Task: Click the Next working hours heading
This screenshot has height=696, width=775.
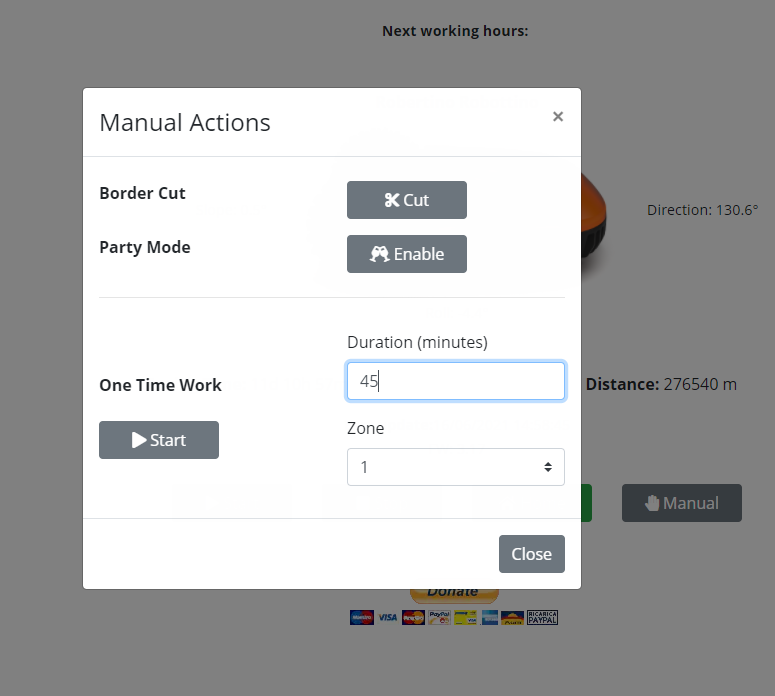Action: click(x=455, y=31)
